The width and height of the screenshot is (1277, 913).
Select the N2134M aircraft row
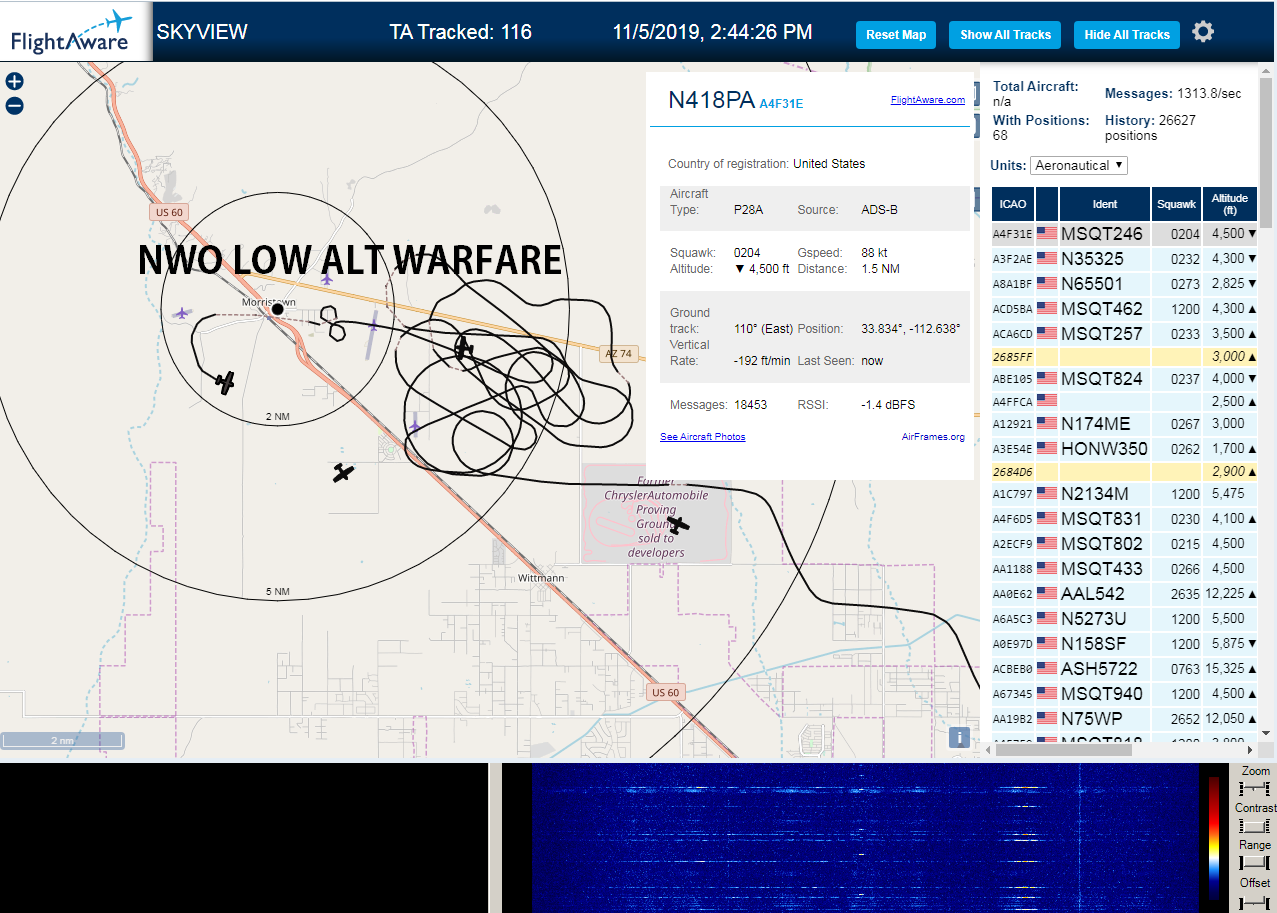(x=1124, y=494)
